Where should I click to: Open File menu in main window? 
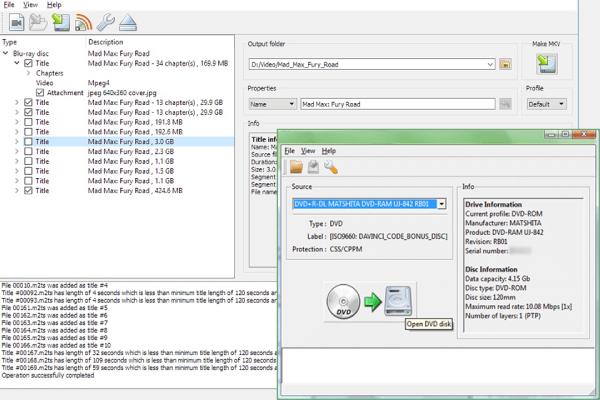9,5
